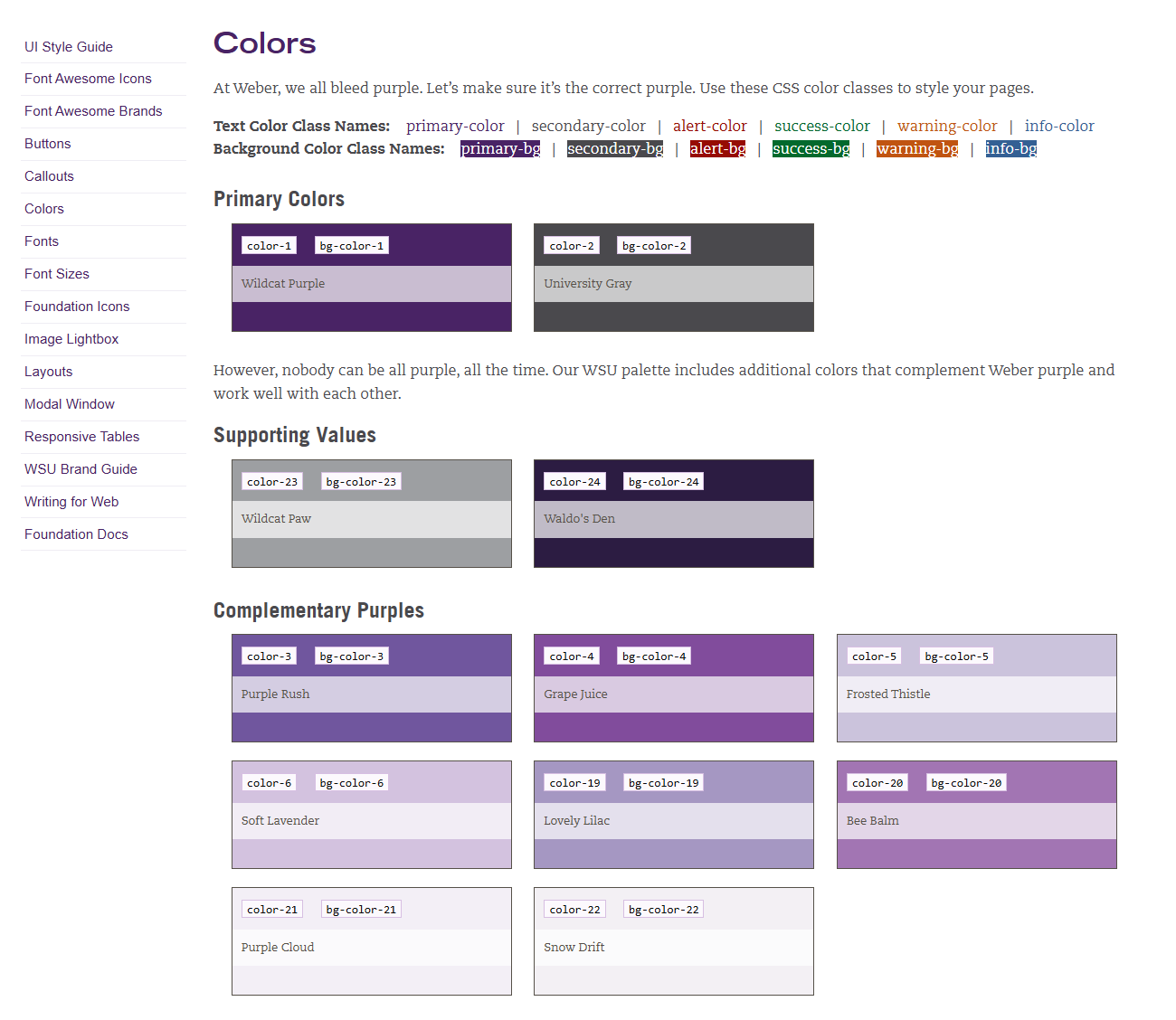The height and width of the screenshot is (1020, 1176).
Task: Open the Fonts sidebar link
Action: pyautogui.click(x=42, y=241)
